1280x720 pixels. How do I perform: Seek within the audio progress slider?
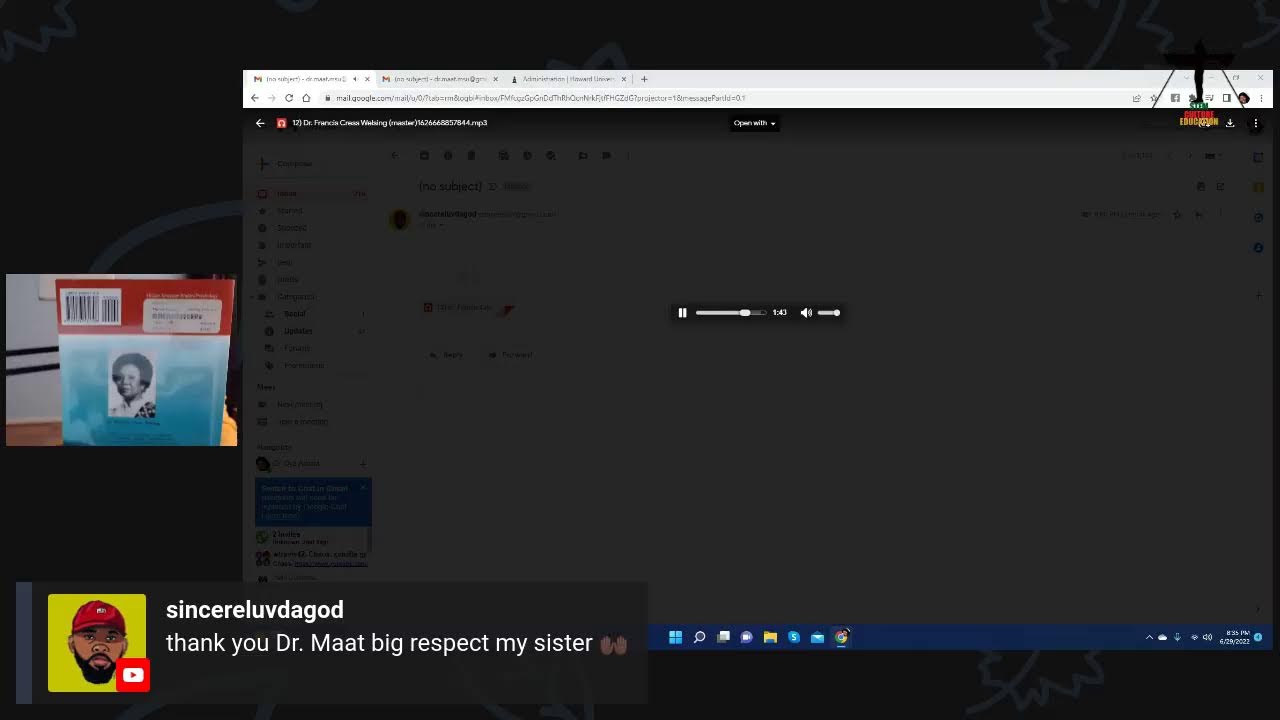(x=730, y=313)
